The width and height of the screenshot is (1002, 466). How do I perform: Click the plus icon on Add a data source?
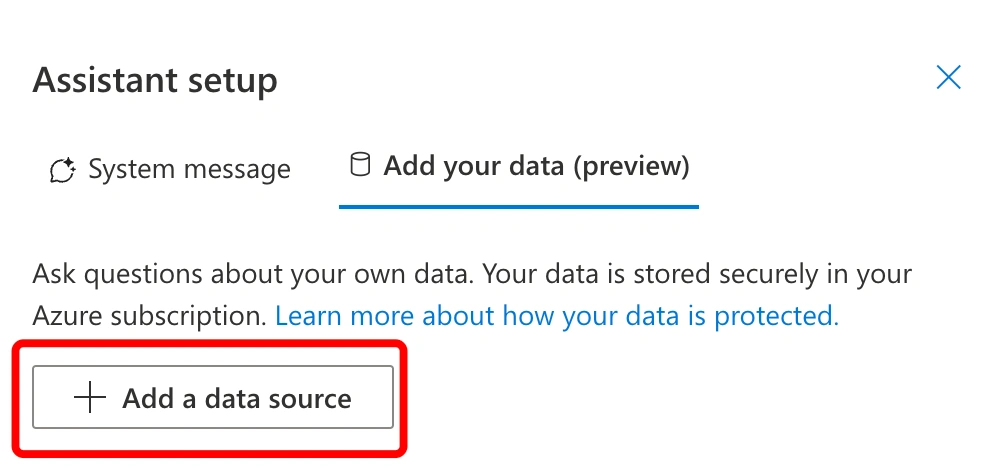(90, 398)
